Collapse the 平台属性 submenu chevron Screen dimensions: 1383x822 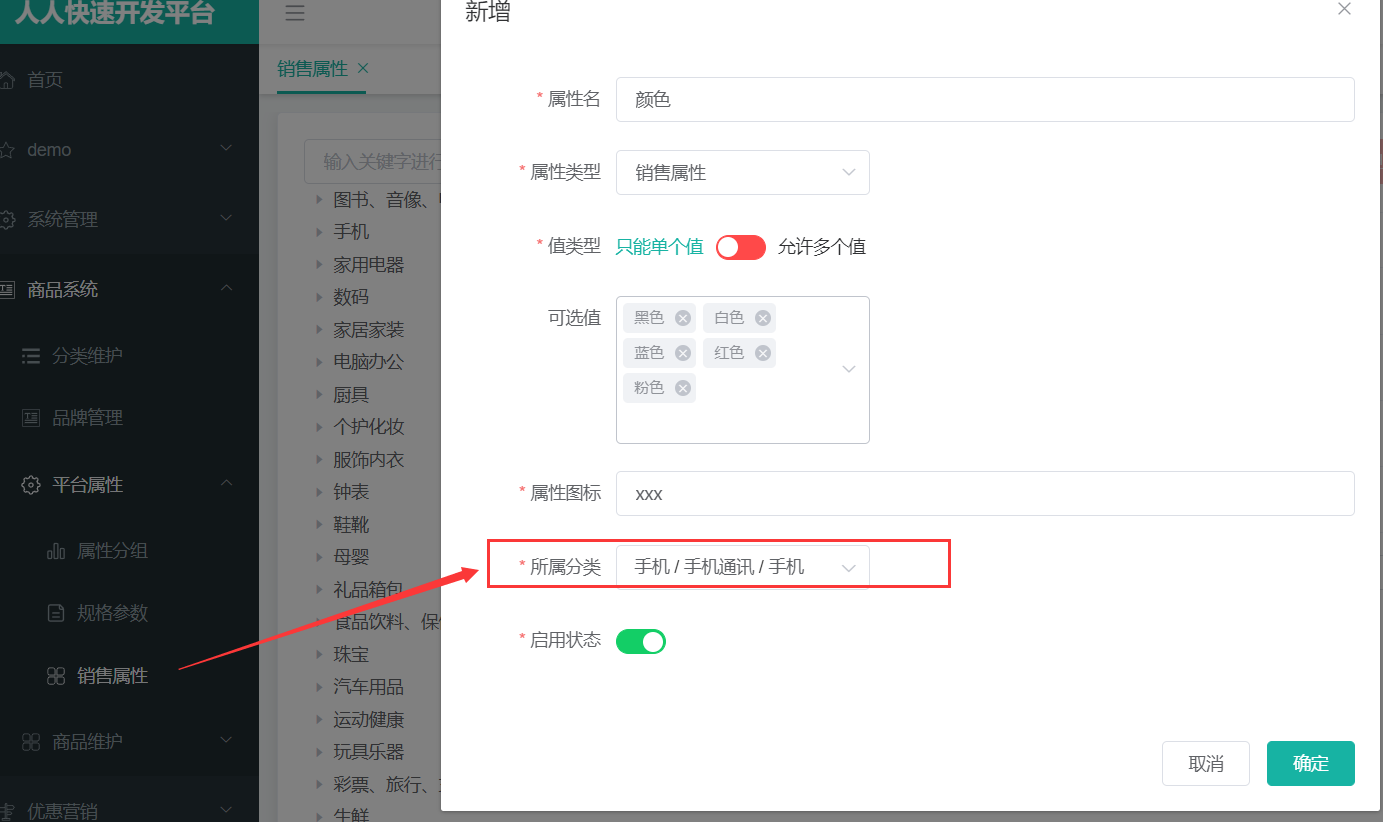pyautogui.click(x=226, y=484)
